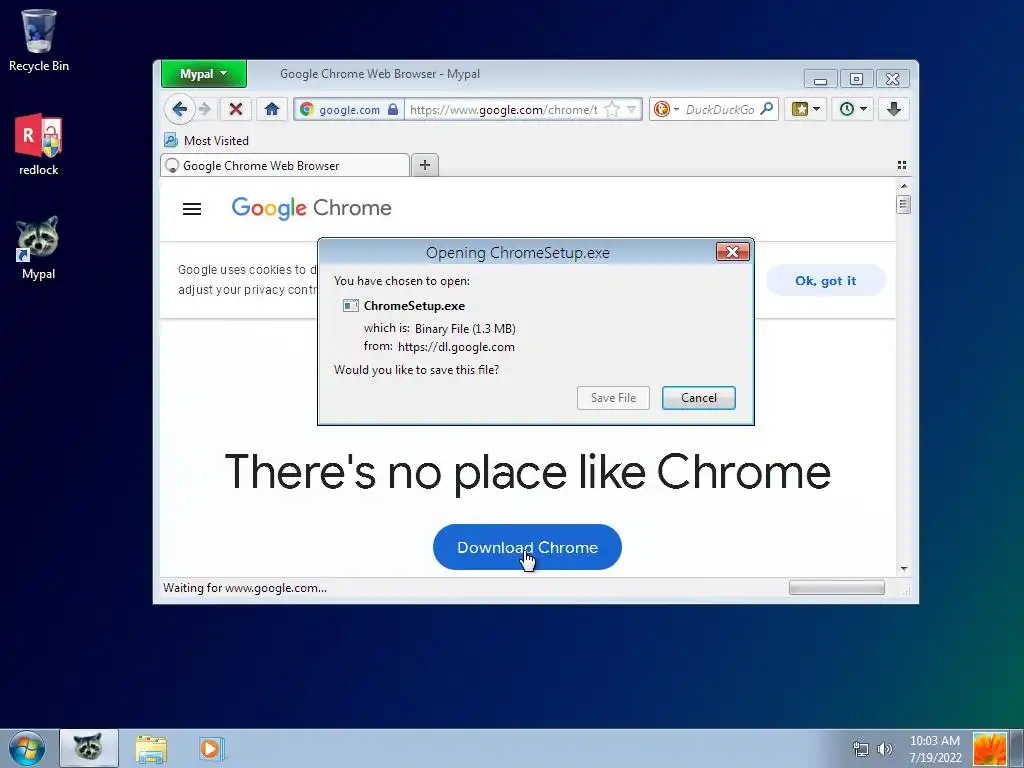Click the status bar loading progress bar
This screenshot has height=768, width=1024.
click(837, 588)
